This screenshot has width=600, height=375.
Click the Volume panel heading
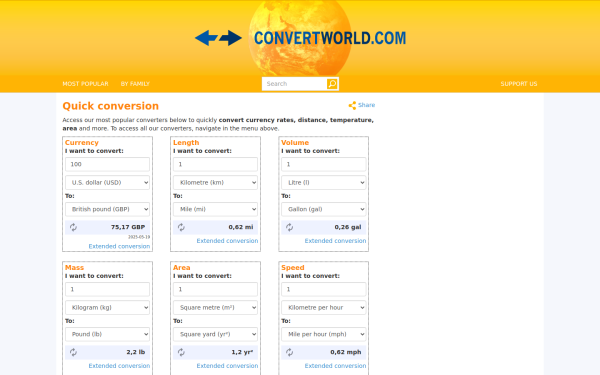pyautogui.click(x=295, y=142)
